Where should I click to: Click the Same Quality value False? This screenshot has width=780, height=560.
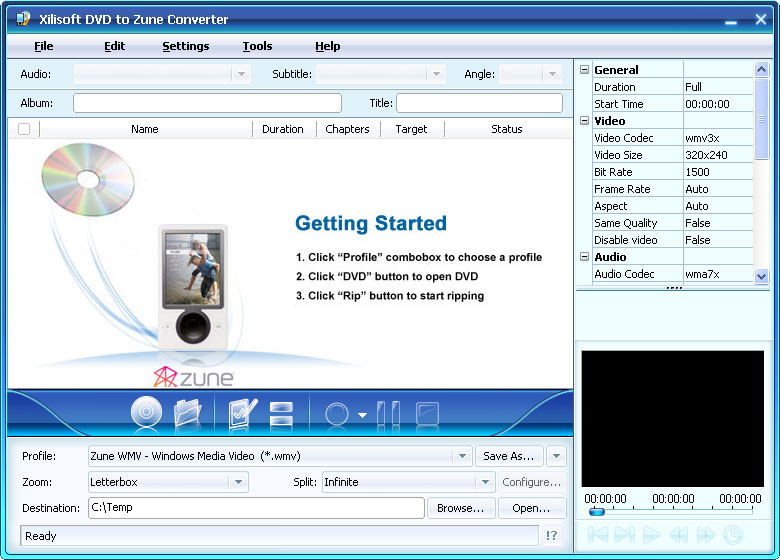[718, 223]
